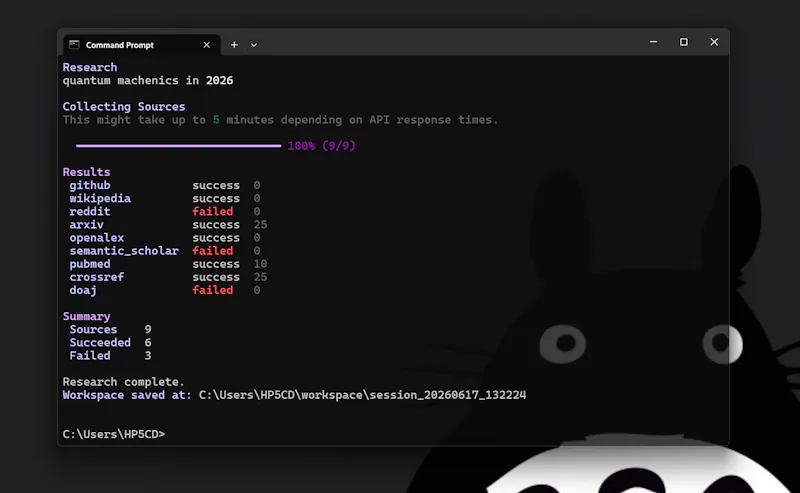Click the count 25 in arxiv row
The height and width of the screenshot is (493, 800).
click(x=260, y=225)
